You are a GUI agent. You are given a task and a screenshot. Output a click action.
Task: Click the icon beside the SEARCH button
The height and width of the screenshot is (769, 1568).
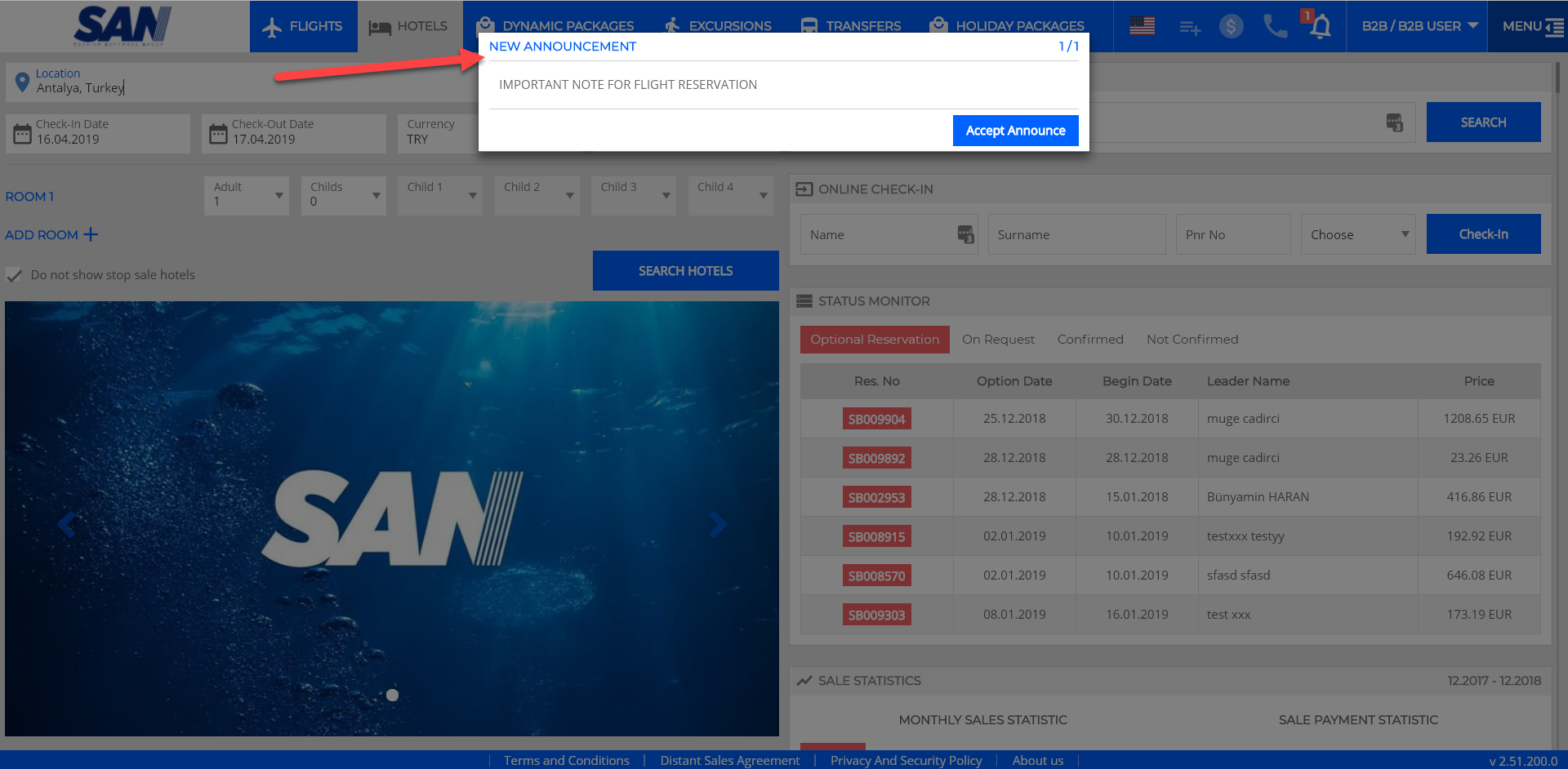click(x=1394, y=122)
